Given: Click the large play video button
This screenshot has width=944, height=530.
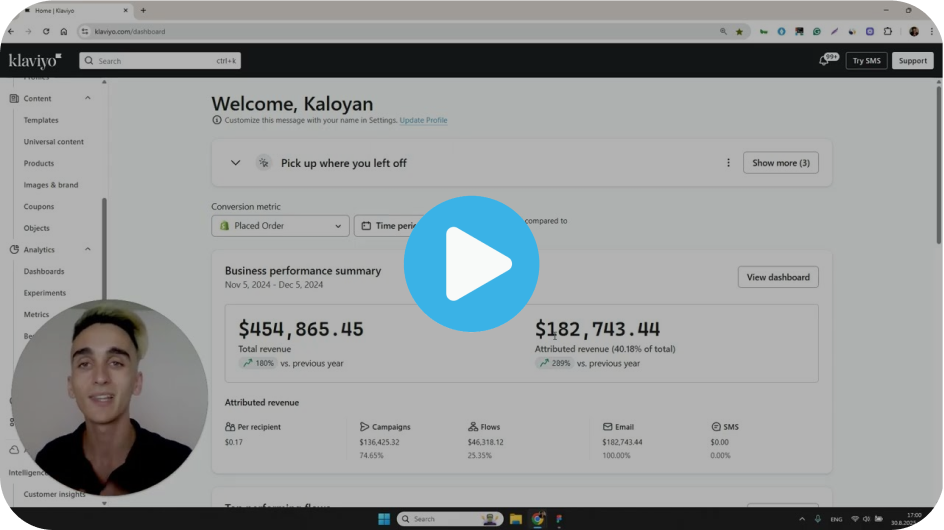Looking at the screenshot, I should point(471,264).
